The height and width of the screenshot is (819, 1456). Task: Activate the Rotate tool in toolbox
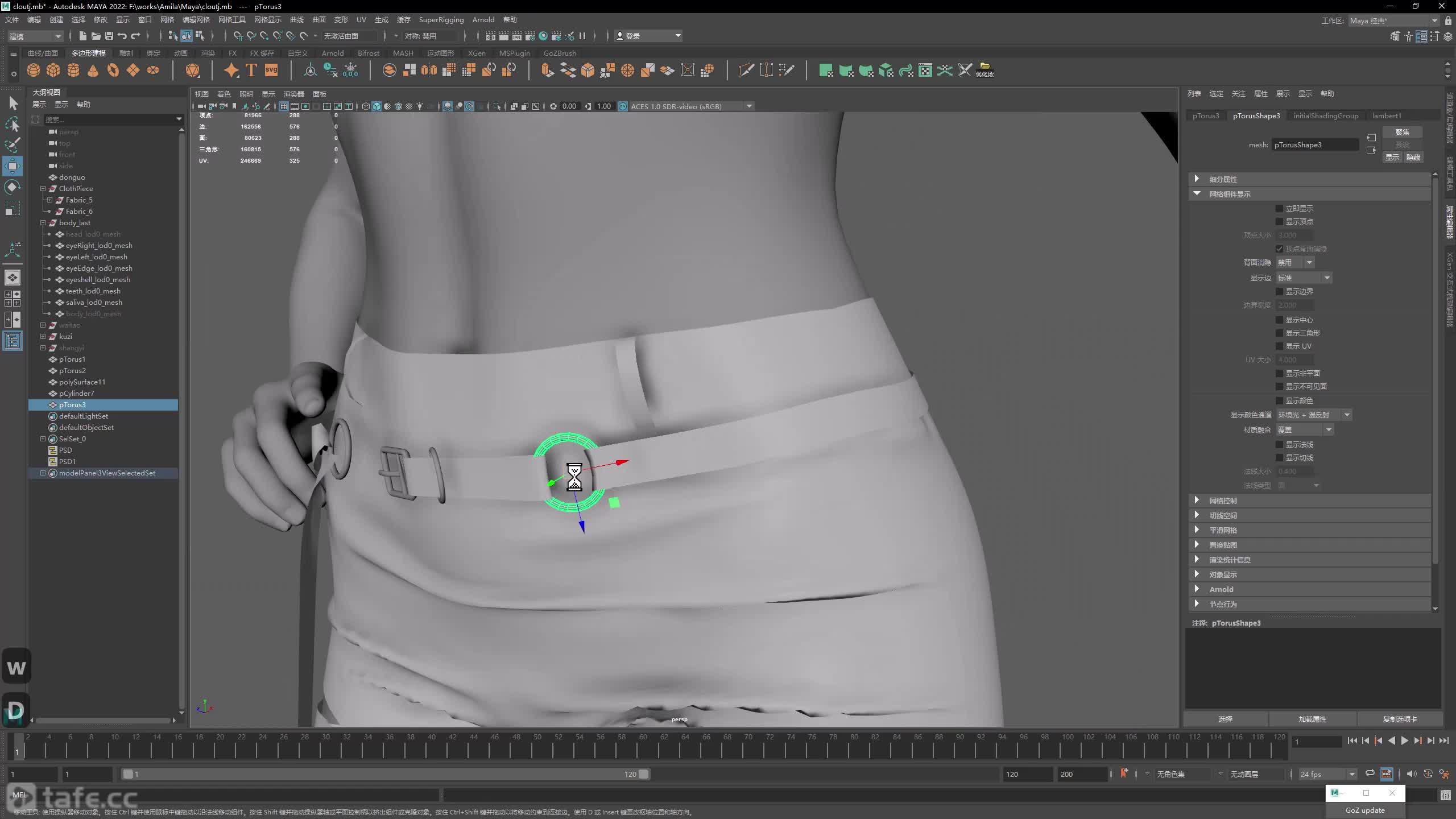click(x=13, y=187)
